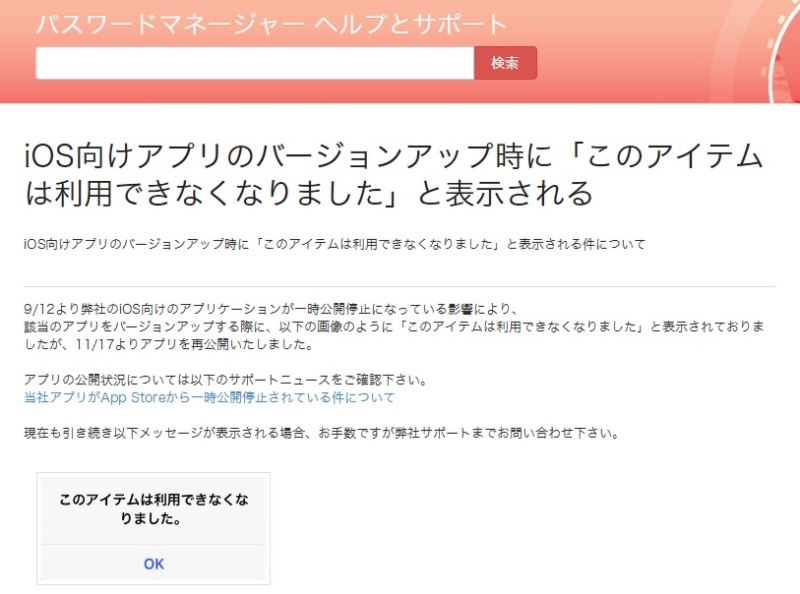Click alert message このアイテムは利用できなくなりました
The width and height of the screenshot is (800, 594).
(x=153, y=509)
